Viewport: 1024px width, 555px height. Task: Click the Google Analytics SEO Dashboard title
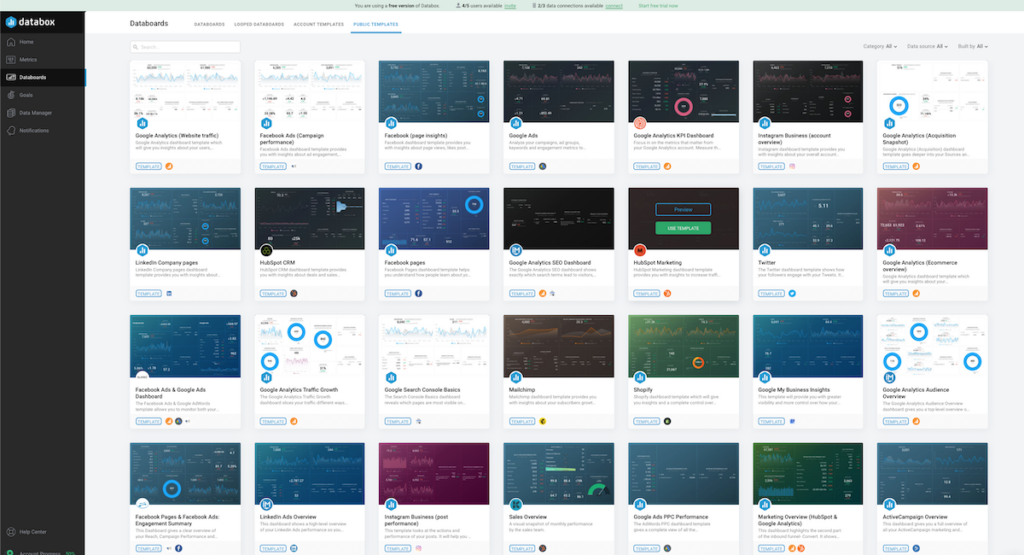[550, 262]
